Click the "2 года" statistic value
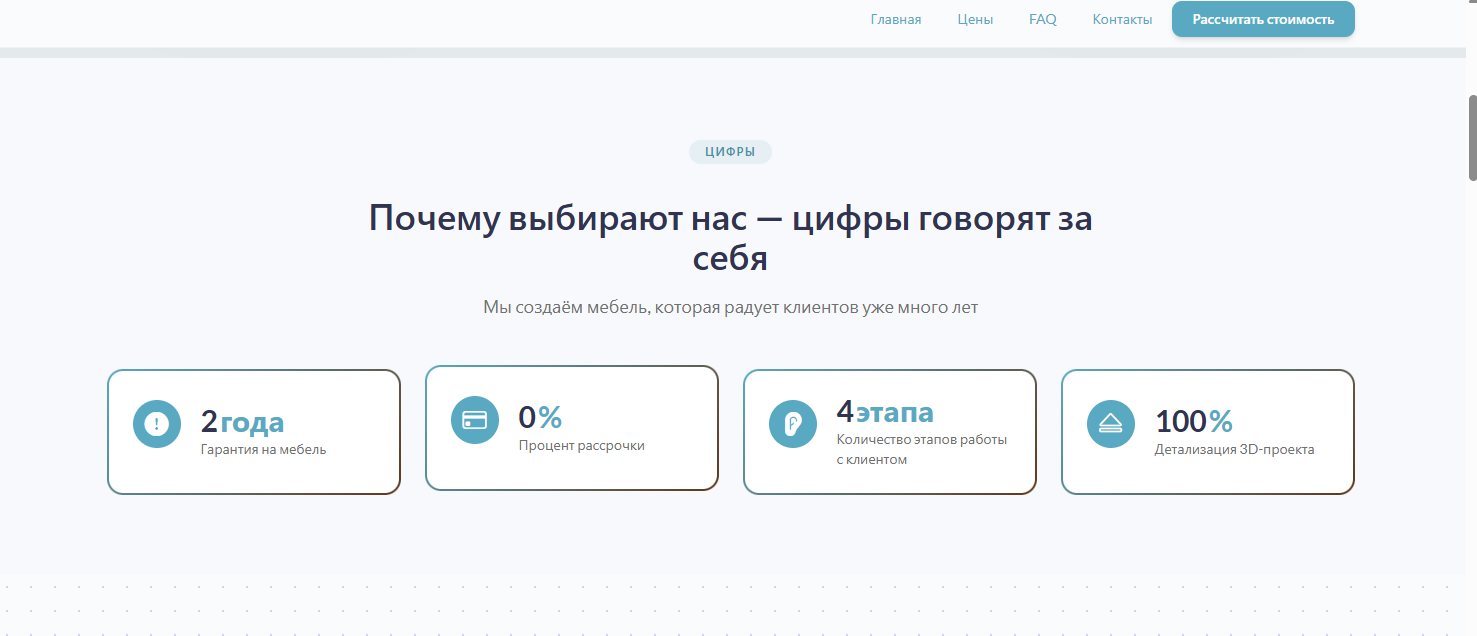1477x636 pixels. click(242, 422)
